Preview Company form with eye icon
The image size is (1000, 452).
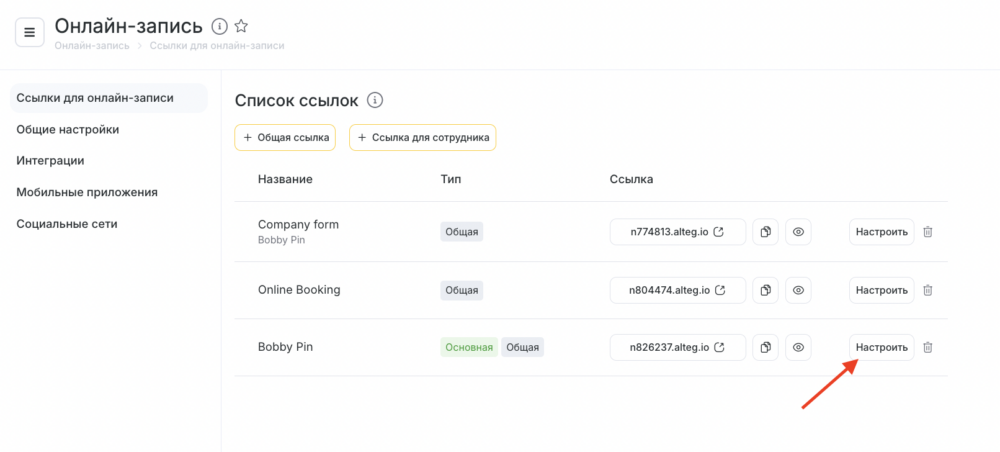pos(798,232)
